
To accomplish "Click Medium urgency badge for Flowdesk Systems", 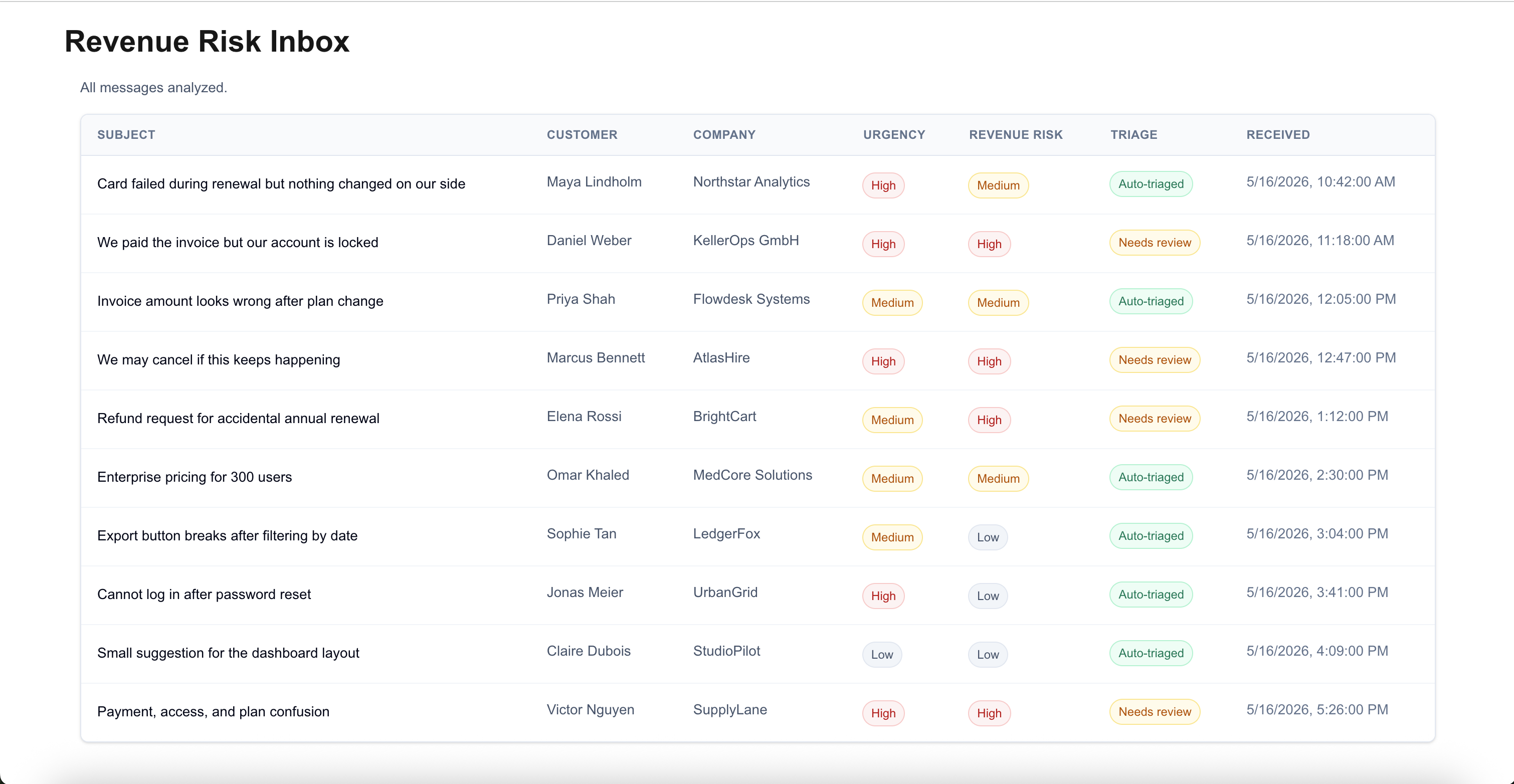I will point(892,303).
